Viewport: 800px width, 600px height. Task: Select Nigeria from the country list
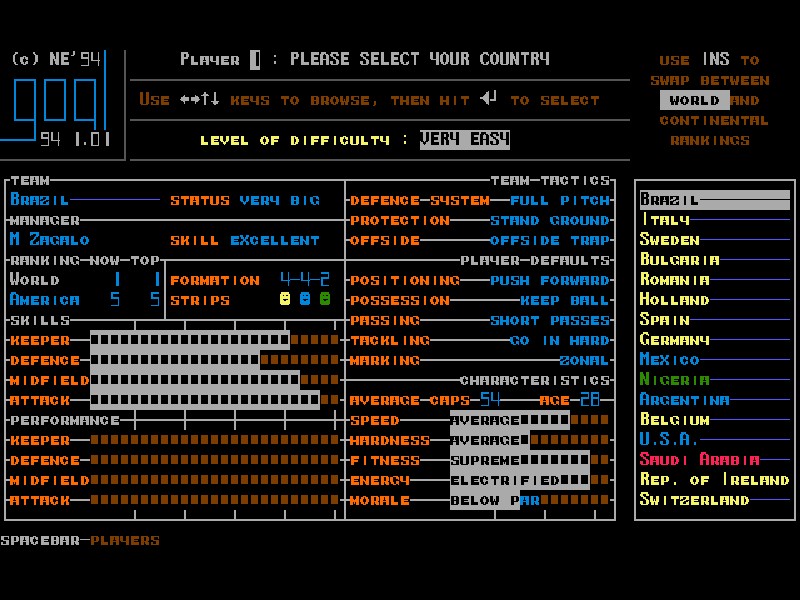point(675,380)
